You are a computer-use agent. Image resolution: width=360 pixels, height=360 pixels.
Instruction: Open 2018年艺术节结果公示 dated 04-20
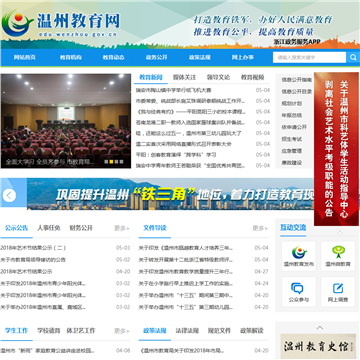click(x=26, y=272)
